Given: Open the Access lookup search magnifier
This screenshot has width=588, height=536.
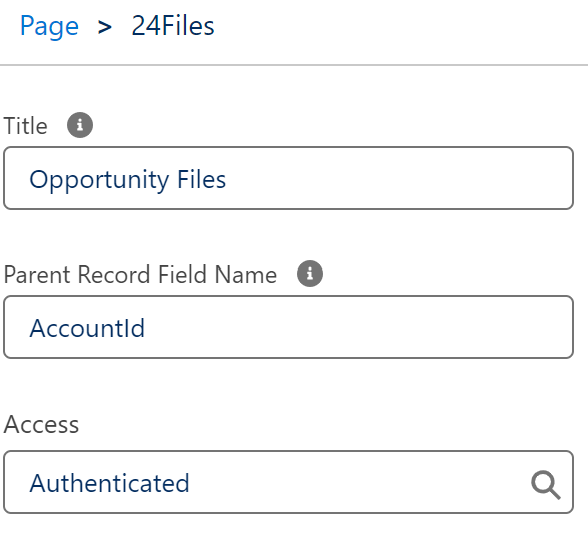Looking at the screenshot, I should (546, 485).
